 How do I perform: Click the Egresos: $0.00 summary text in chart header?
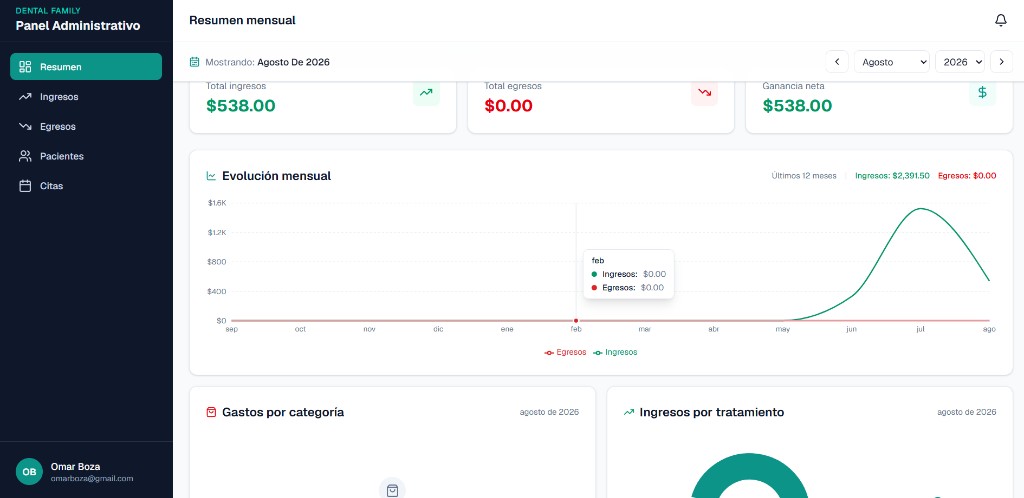pos(967,176)
